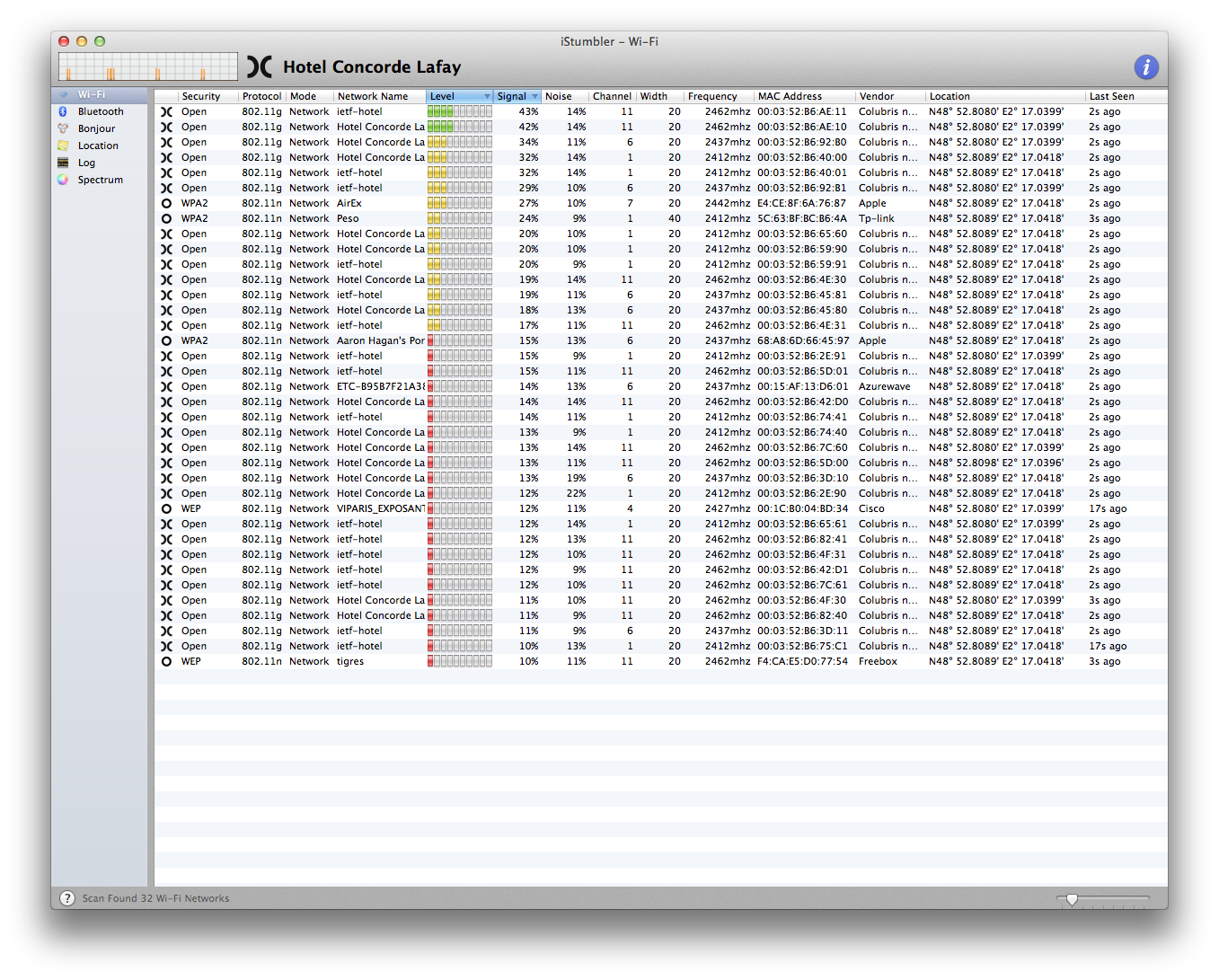Open the info inspector button
This screenshot has width=1219, height=980.
pyautogui.click(x=1145, y=66)
